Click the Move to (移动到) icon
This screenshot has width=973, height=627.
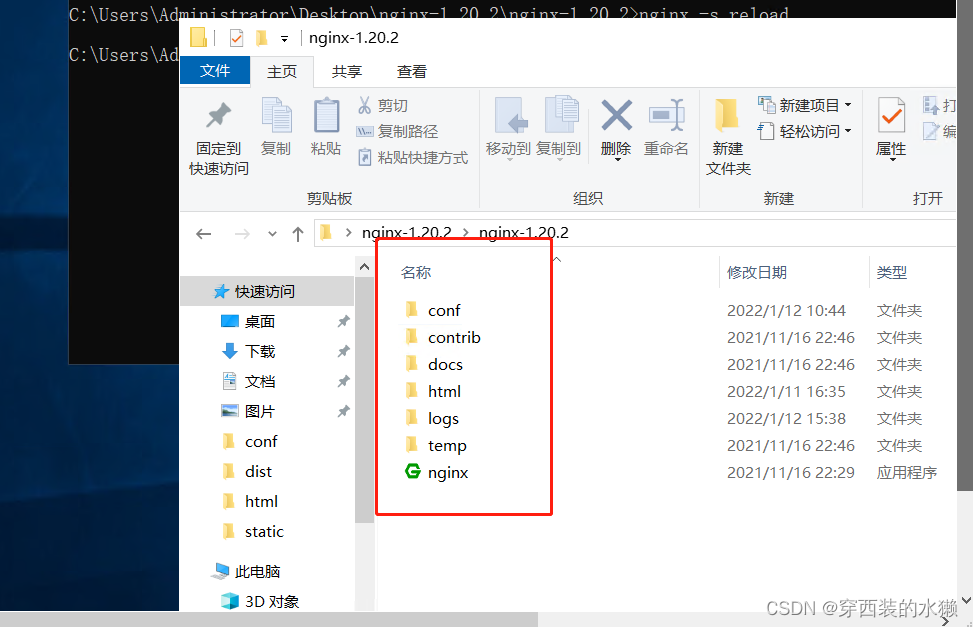[x=509, y=115]
